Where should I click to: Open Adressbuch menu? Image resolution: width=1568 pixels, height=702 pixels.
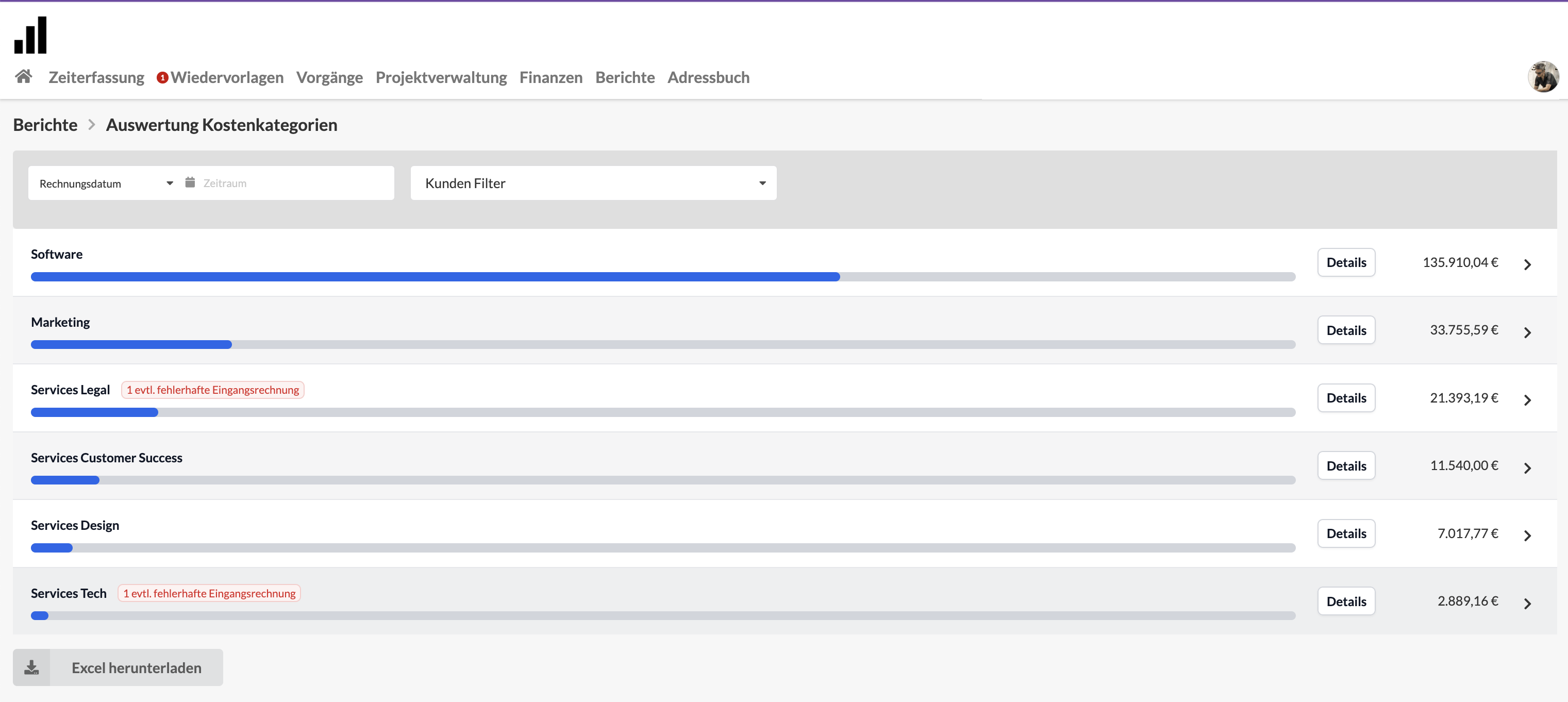coord(709,77)
